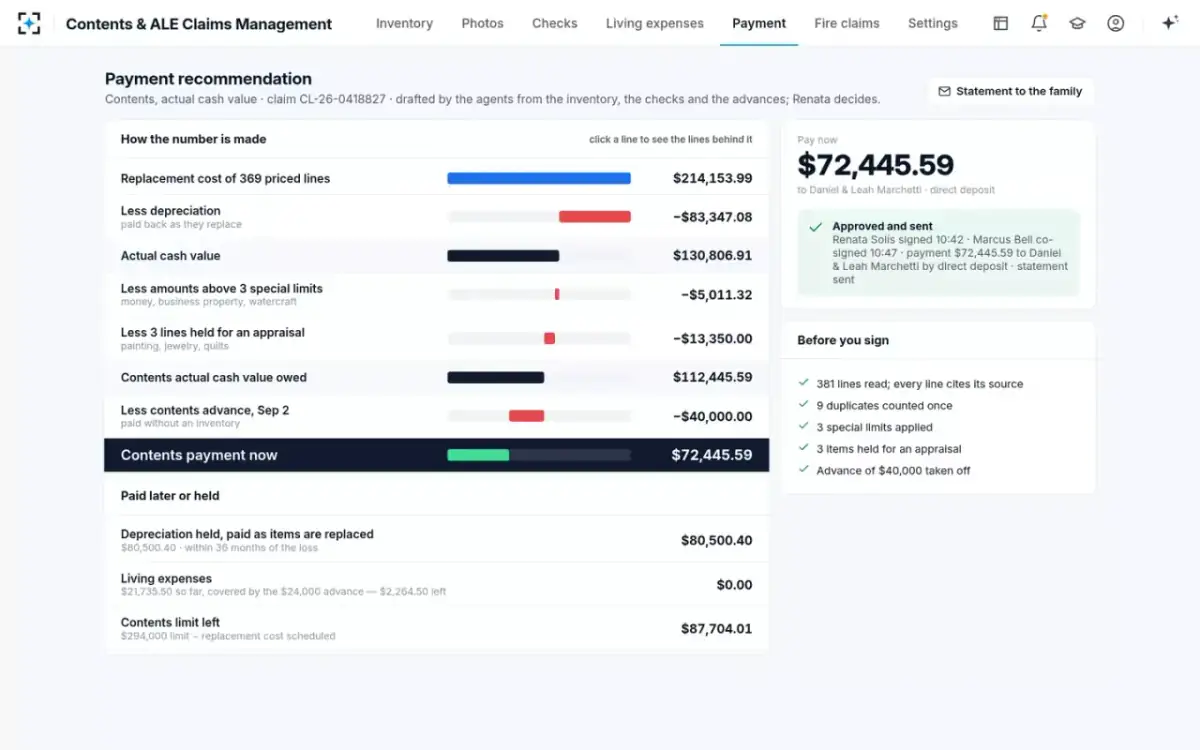Open the Actual cash value line
Image resolution: width=1200 pixels, height=750 pixels.
coord(437,256)
